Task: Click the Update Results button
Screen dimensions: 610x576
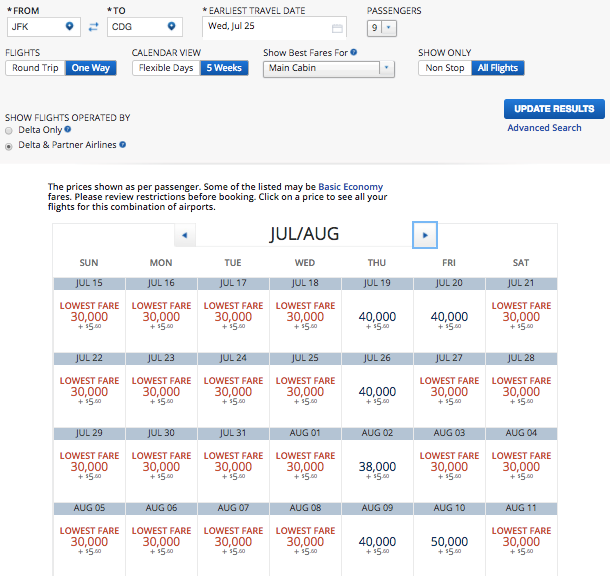Action: pos(553,108)
